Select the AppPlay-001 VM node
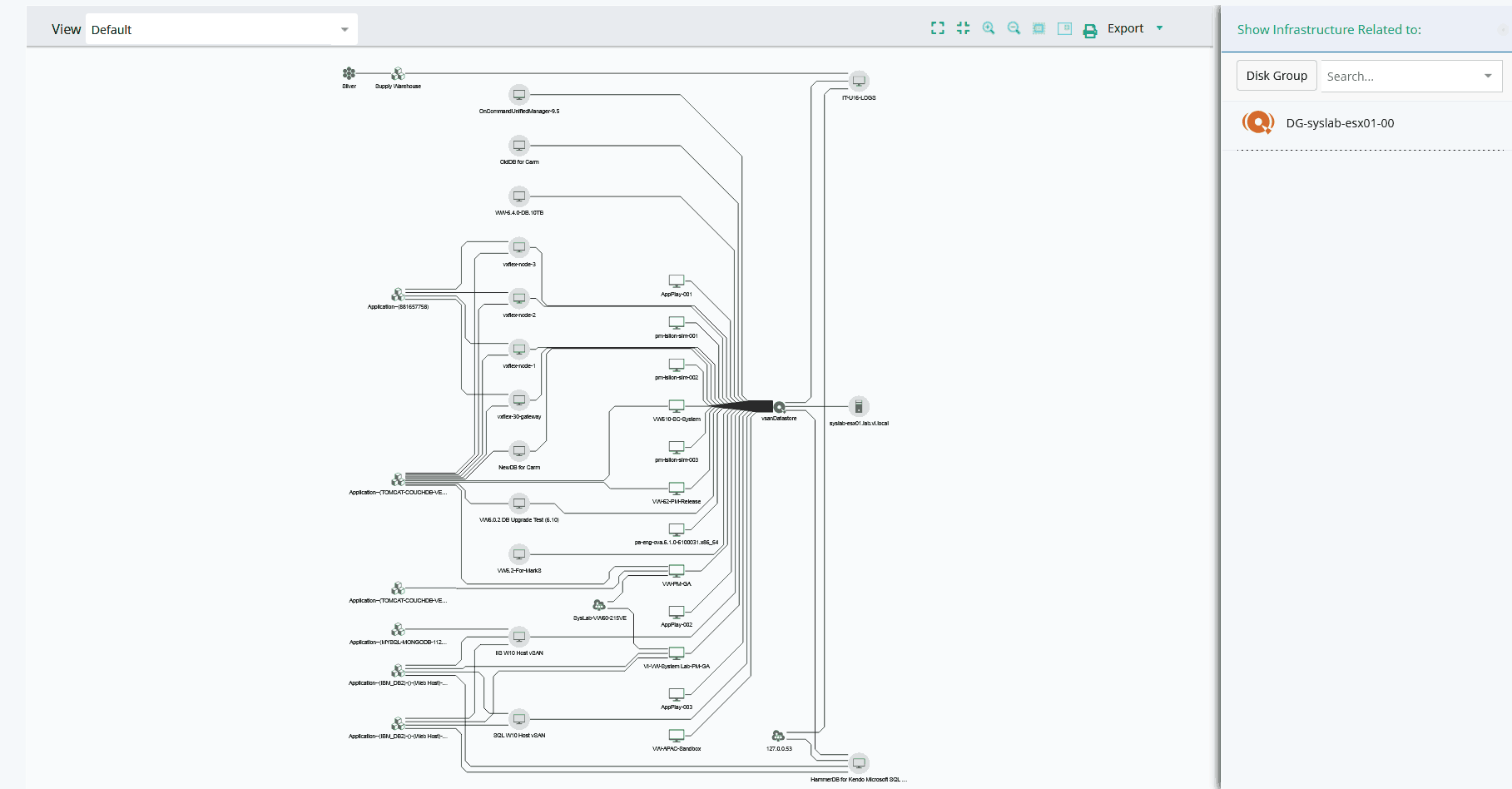Image resolution: width=1512 pixels, height=789 pixels. (x=677, y=281)
